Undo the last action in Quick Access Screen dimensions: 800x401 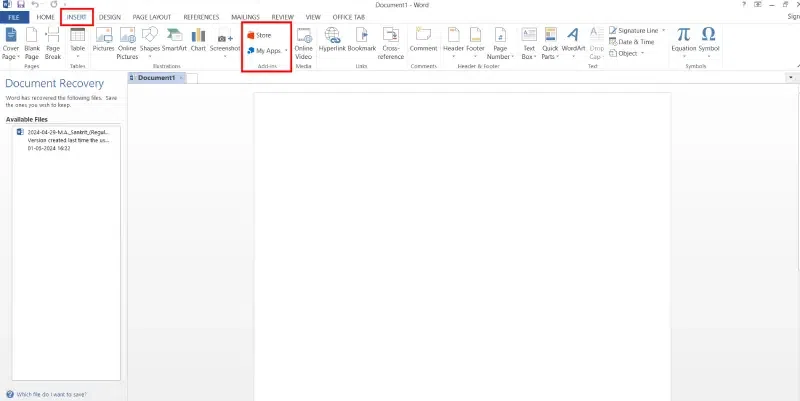click(x=35, y=5)
